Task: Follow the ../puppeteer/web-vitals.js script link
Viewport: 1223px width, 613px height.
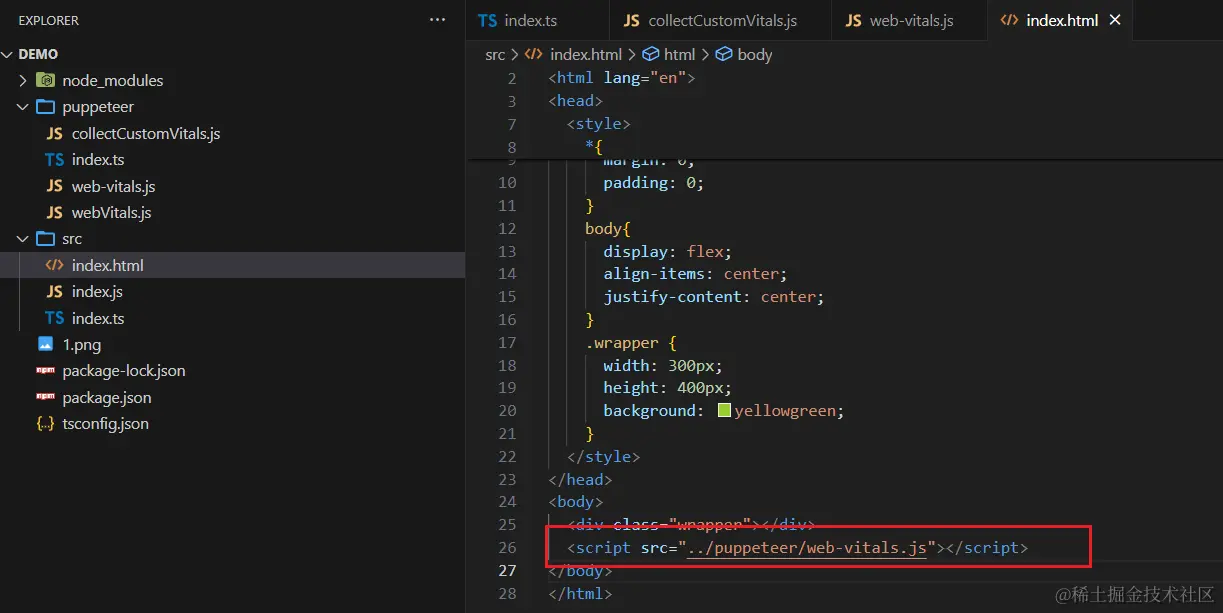Action: click(807, 548)
